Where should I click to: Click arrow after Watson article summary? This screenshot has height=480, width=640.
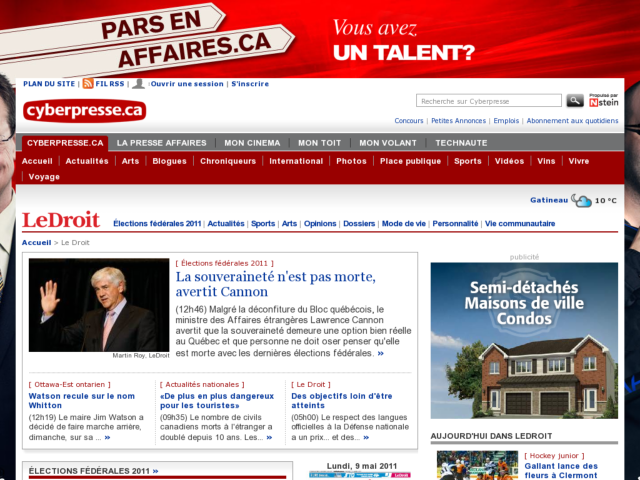click(x=107, y=438)
